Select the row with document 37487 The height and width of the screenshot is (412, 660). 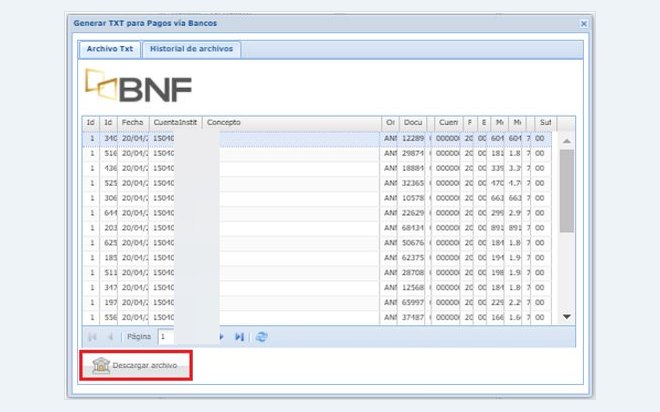point(317,317)
